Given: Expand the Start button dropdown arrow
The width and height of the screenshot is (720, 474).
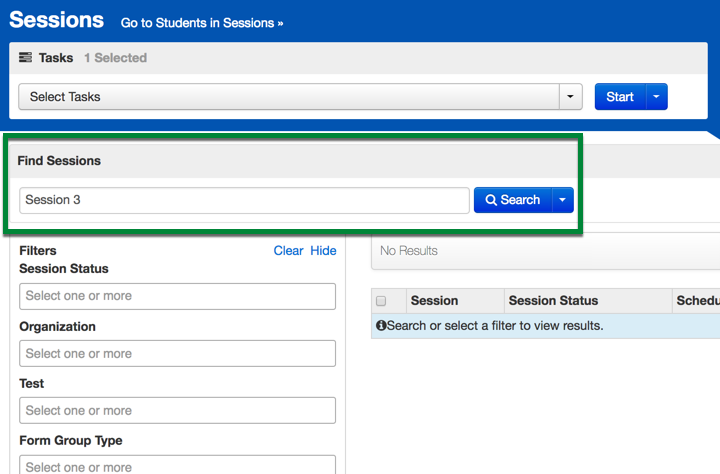Looking at the screenshot, I should (657, 97).
